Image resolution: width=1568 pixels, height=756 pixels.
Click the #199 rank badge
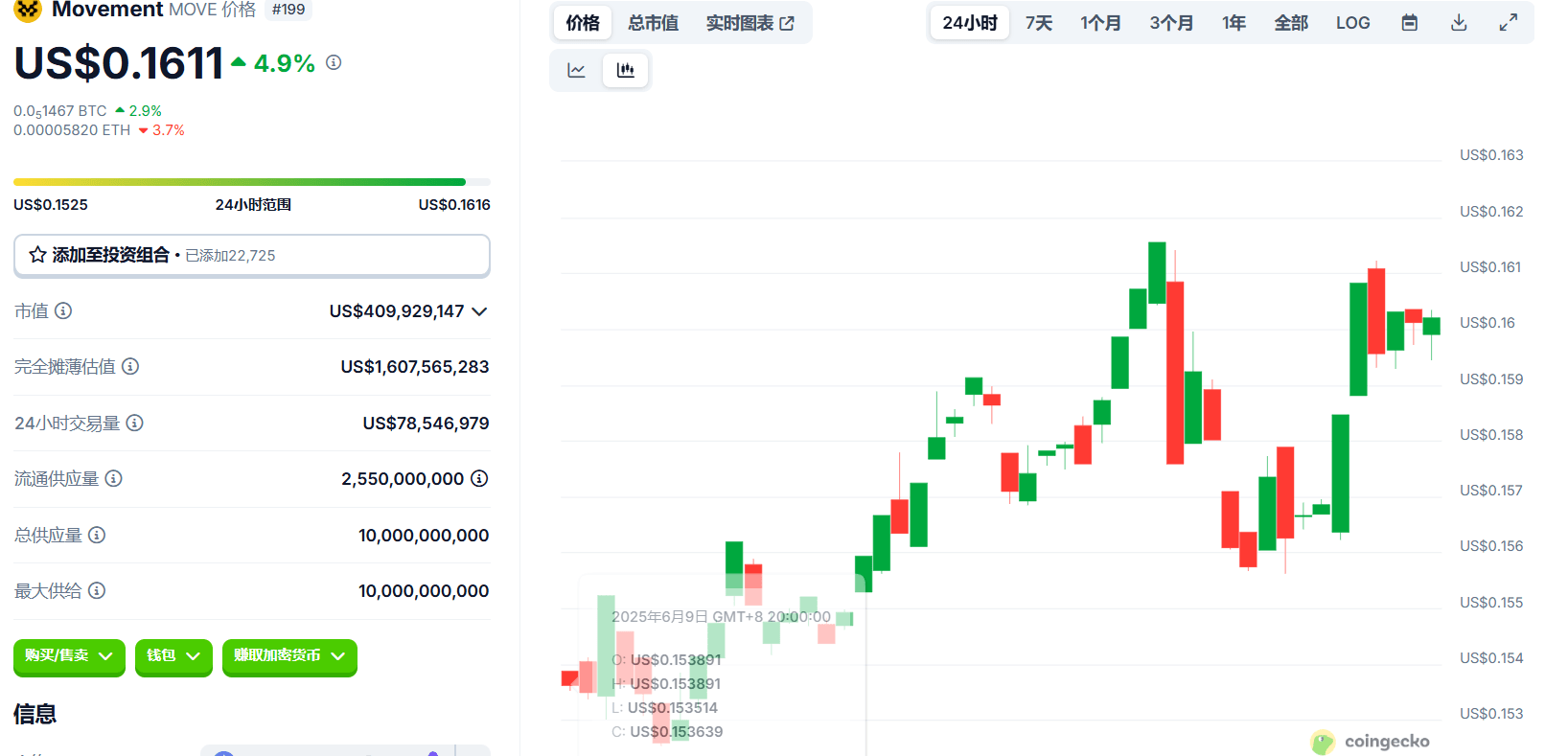pos(288,10)
